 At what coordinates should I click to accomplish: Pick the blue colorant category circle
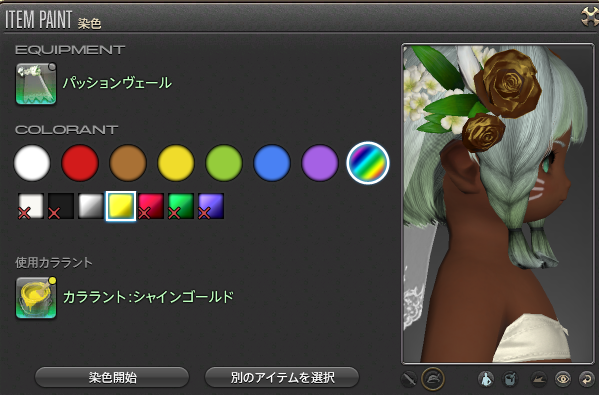click(x=272, y=163)
